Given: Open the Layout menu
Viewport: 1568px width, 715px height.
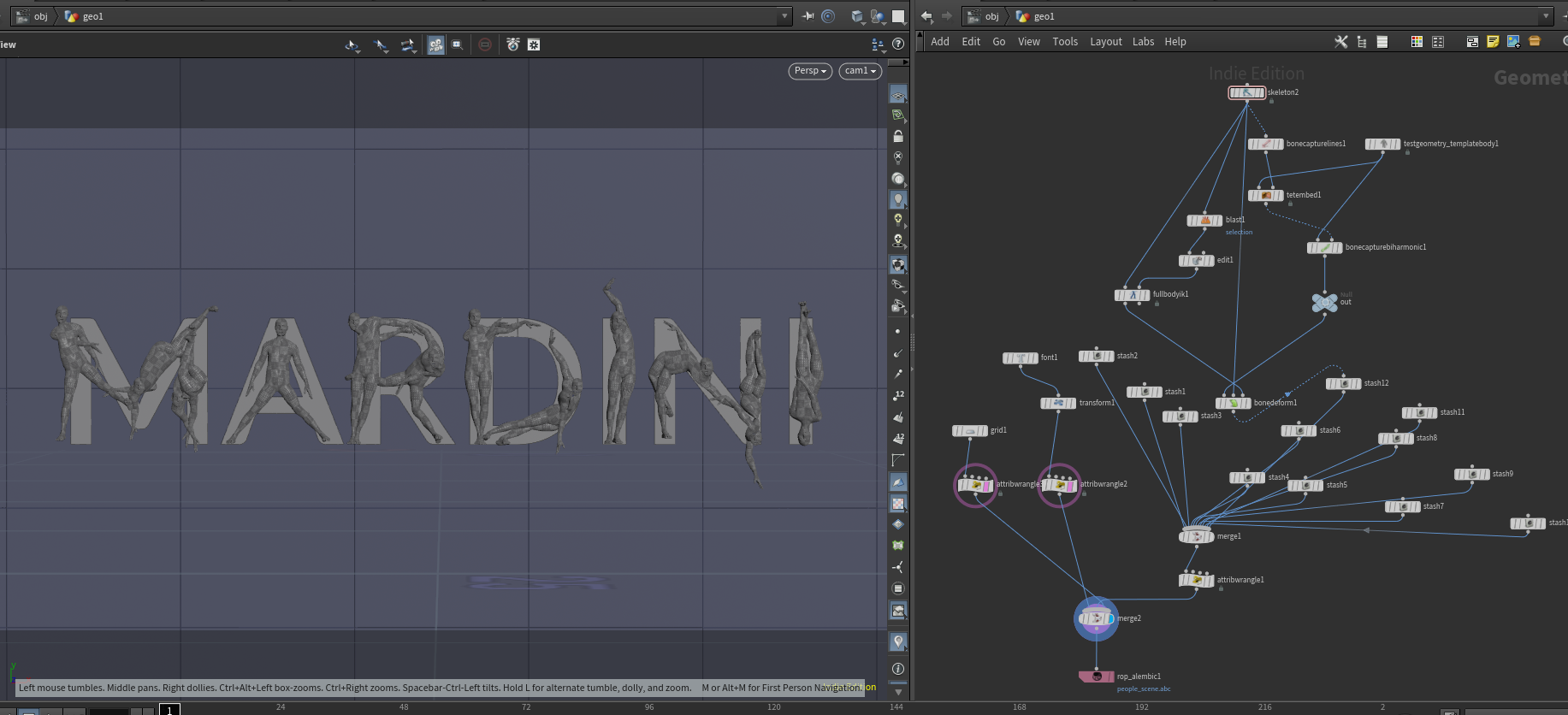Looking at the screenshot, I should [1105, 41].
